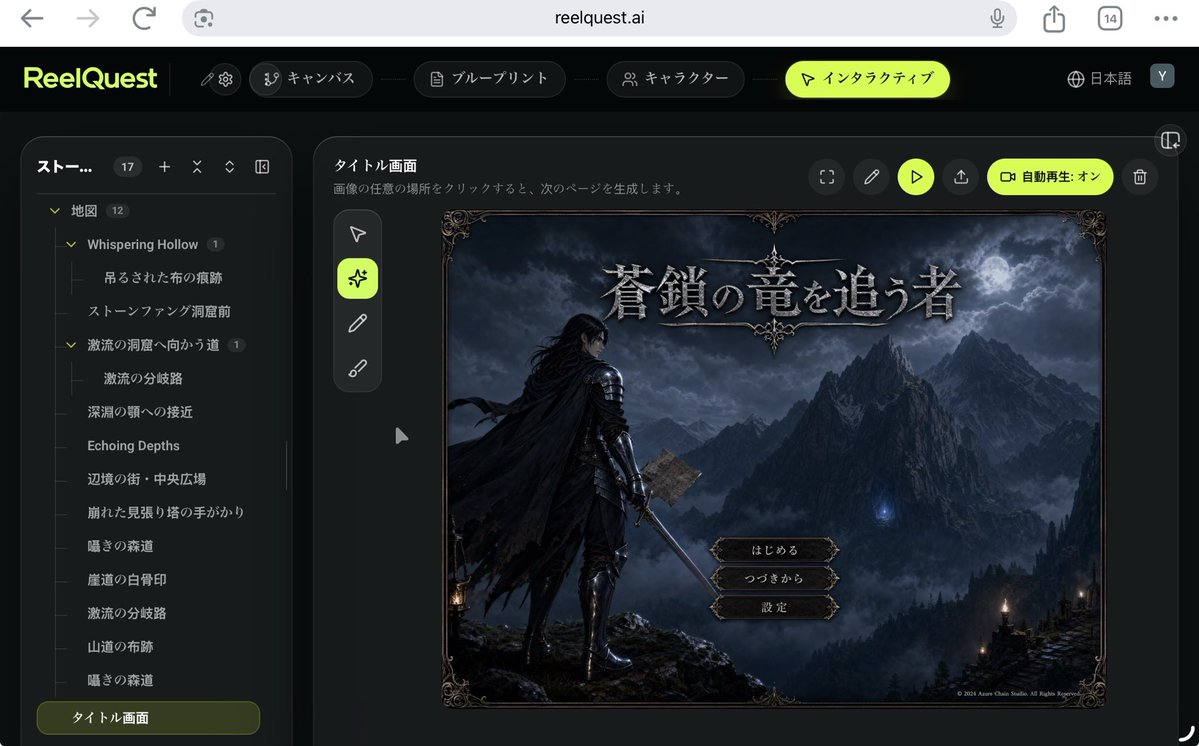Delete the page with the trash icon
Image resolution: width=1199 pixels, height=746 pixels.
(1139, 177)
